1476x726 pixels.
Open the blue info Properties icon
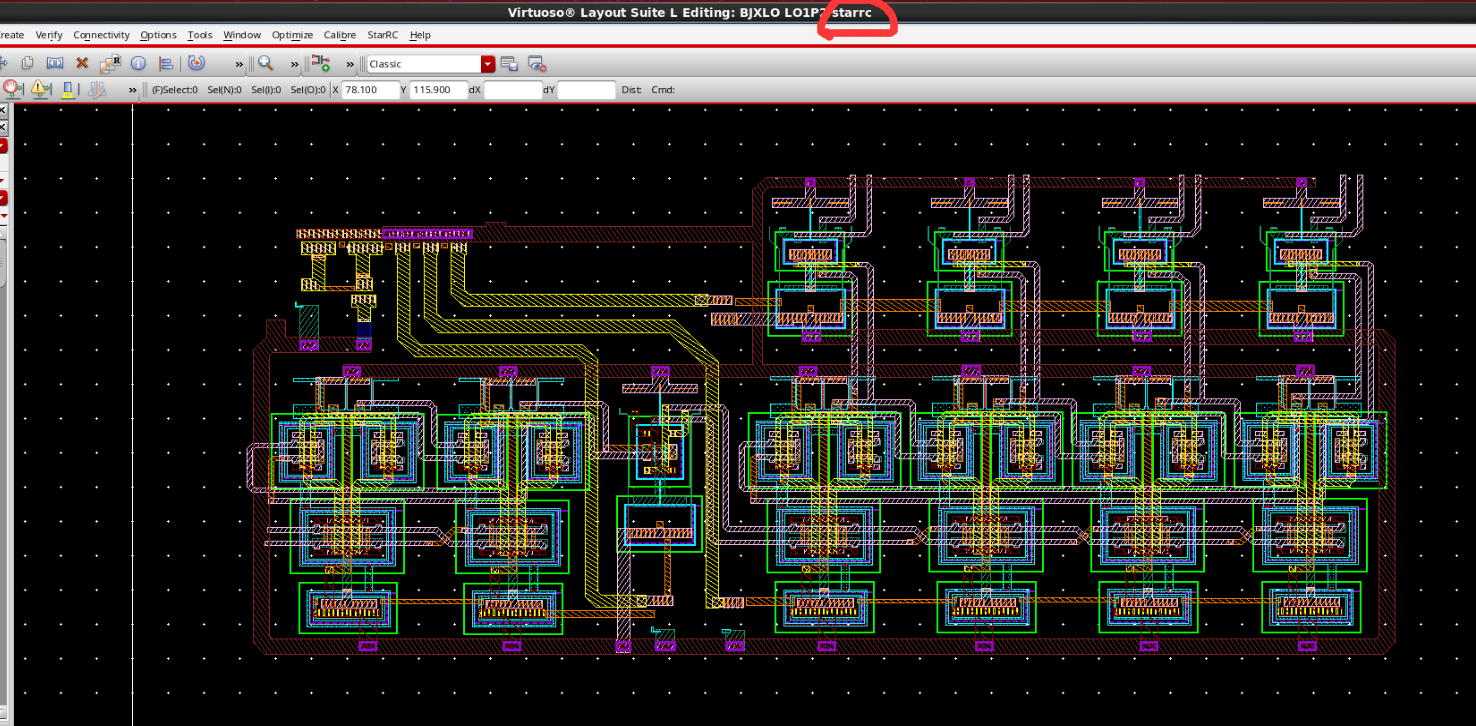pos(138,63)
